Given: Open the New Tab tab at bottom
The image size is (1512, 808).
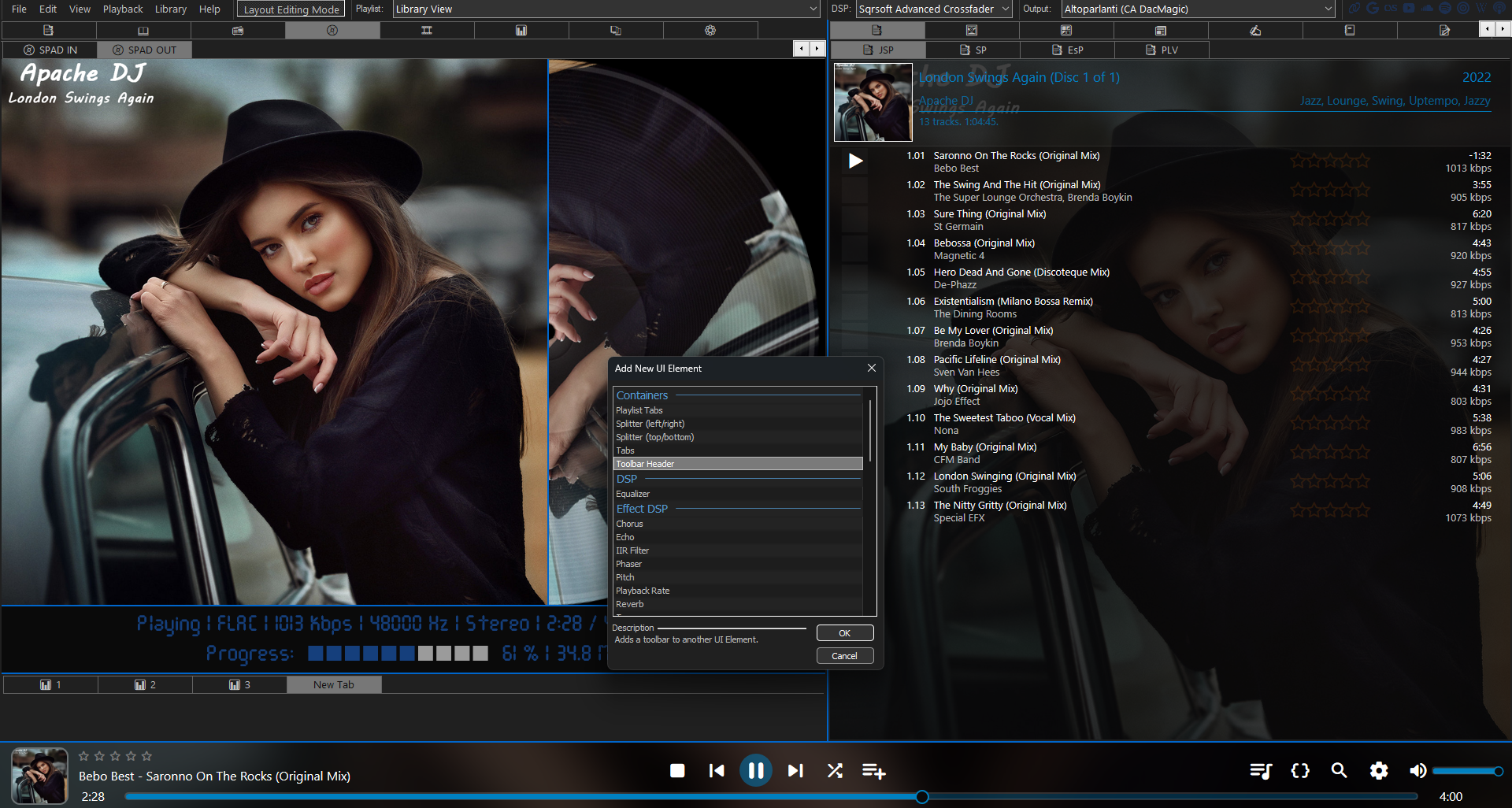Looking at the screenshot, I should click(x=334, y=685).
